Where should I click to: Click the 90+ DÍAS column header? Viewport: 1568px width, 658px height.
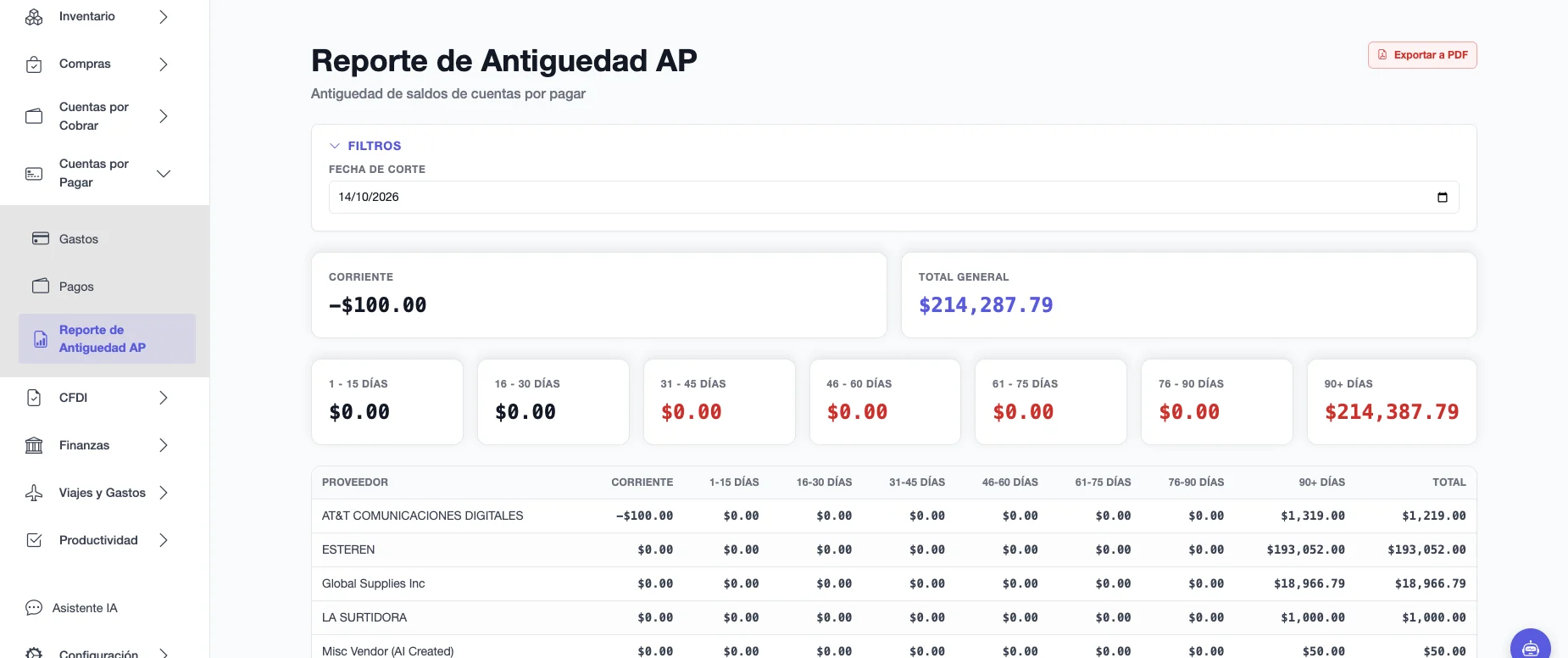tap(1321, 482)
